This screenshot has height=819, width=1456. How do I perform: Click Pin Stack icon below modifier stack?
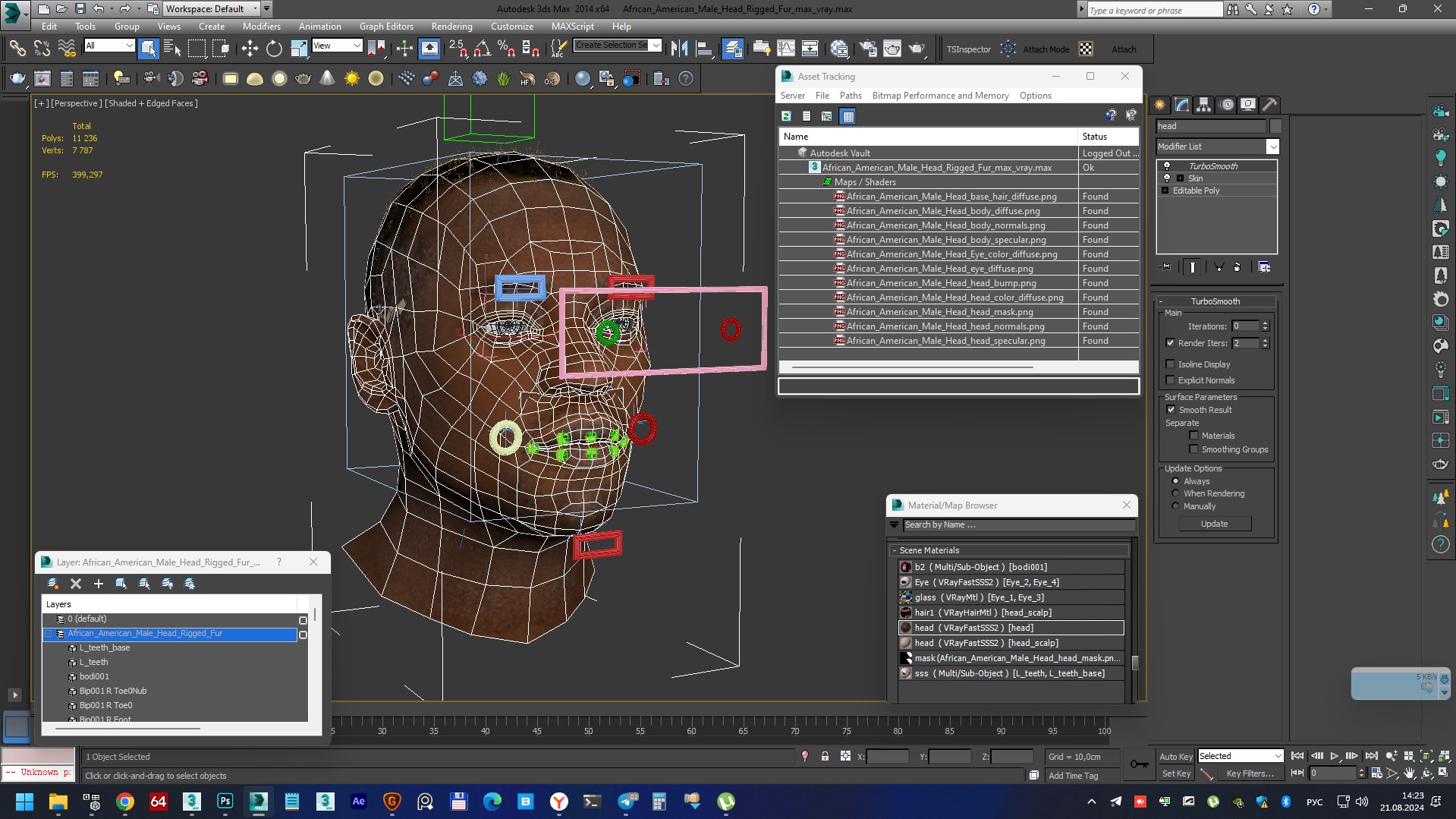(1166, 267)
